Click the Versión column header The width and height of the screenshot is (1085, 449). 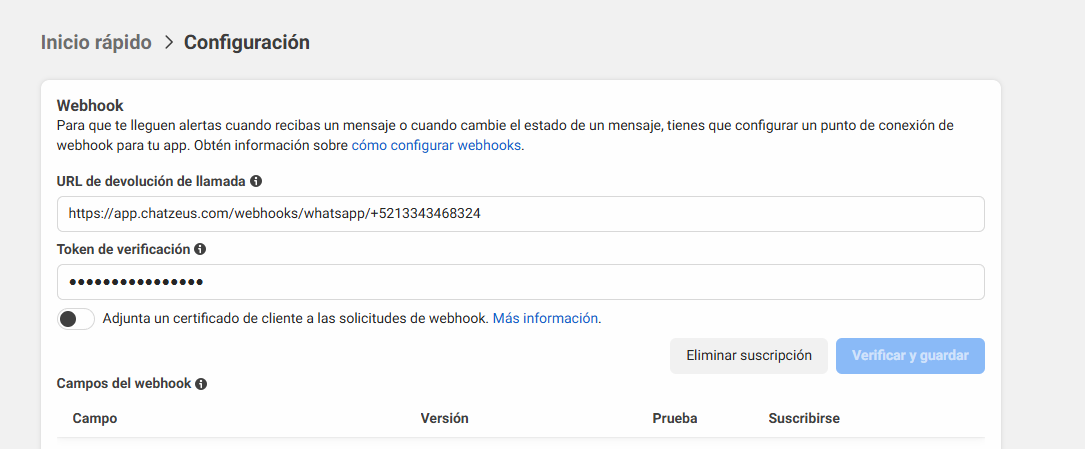(x=444, y=418)
